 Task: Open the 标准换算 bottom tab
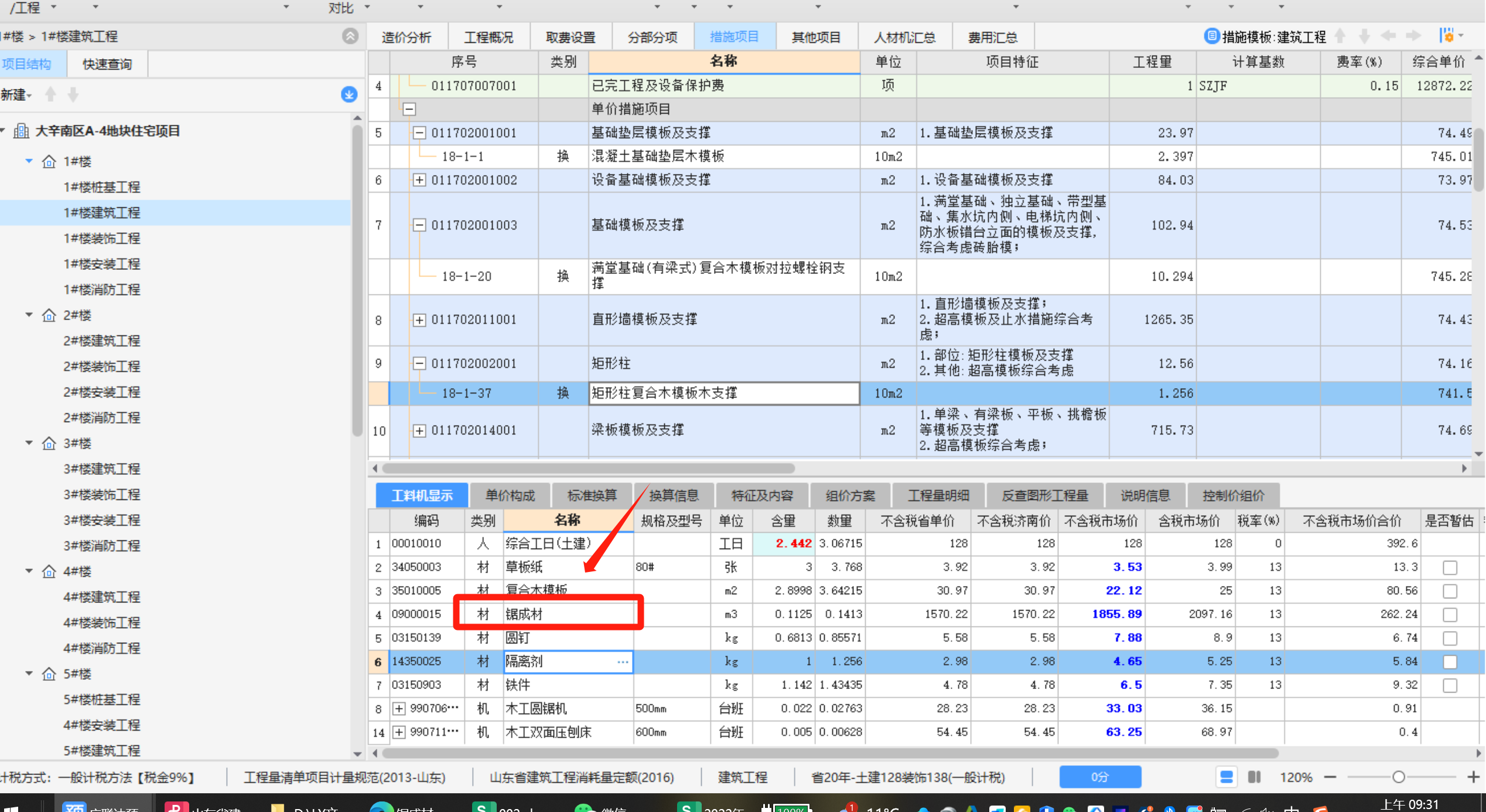tap(592, 495)
